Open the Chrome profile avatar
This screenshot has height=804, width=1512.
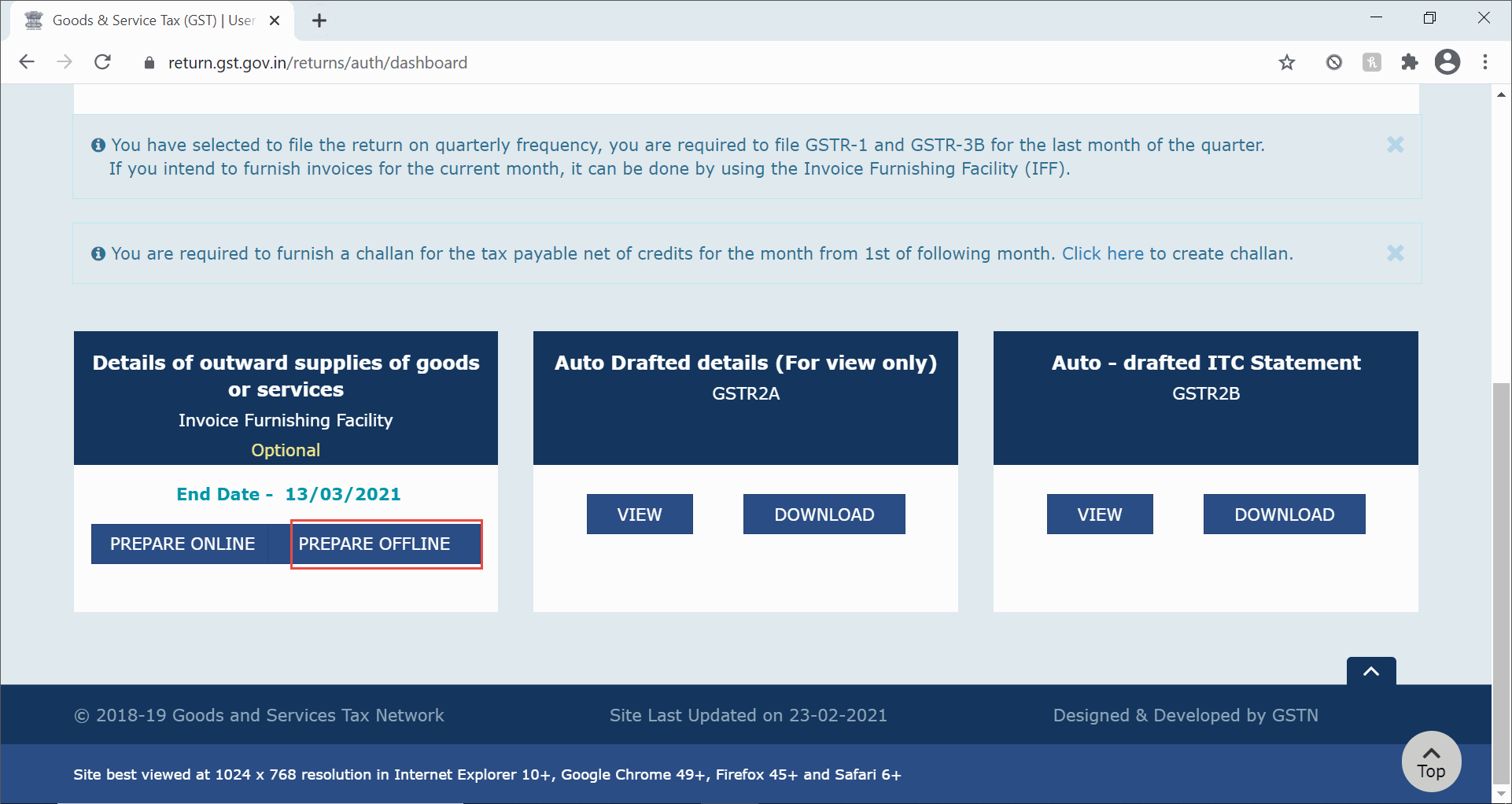[x=1447, y=62]
